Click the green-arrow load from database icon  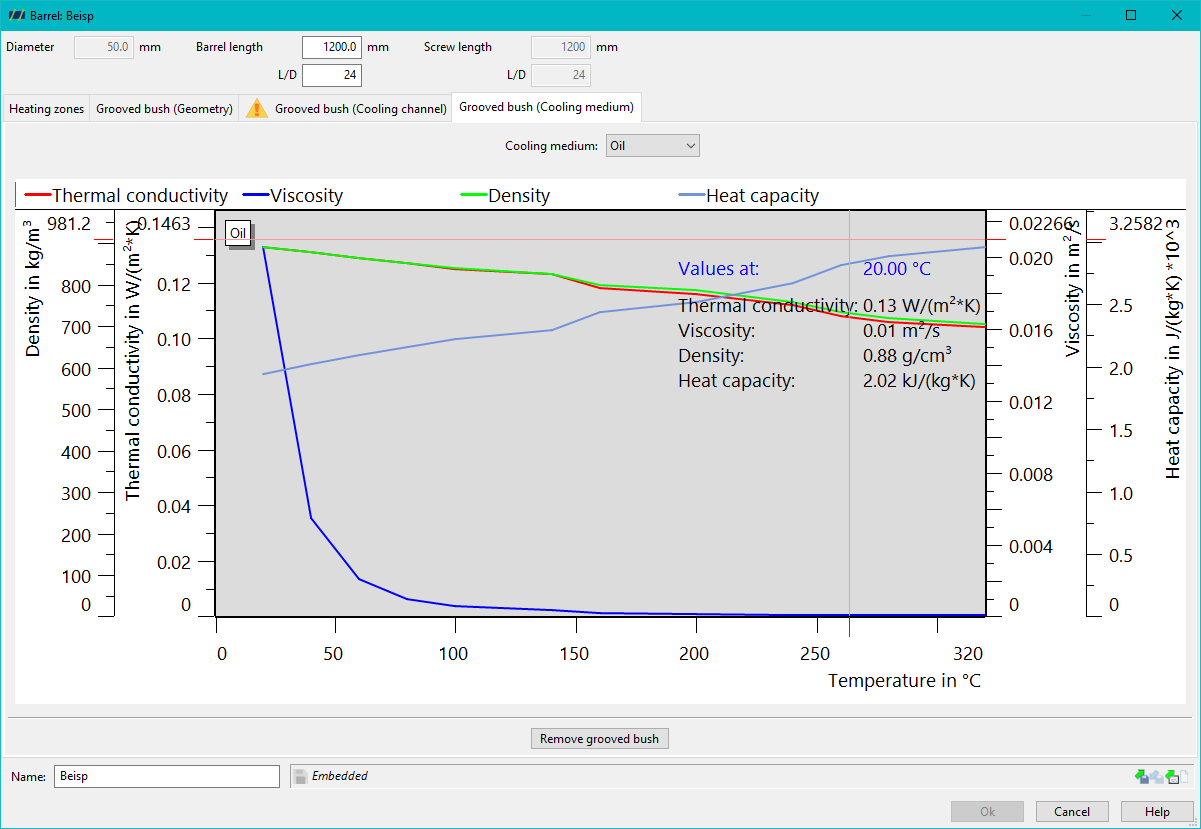coord(1172,776)
